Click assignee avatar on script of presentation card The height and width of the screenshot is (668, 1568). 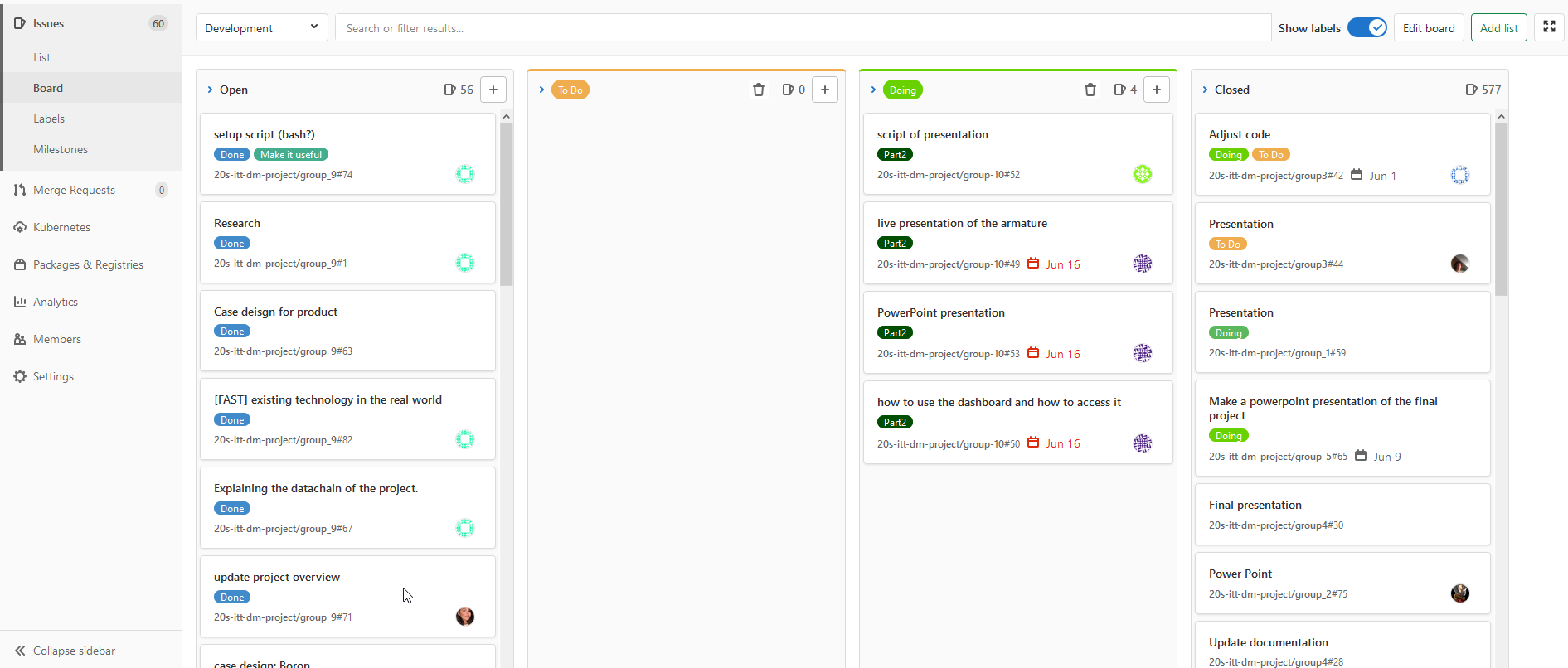click(1143, 174)
